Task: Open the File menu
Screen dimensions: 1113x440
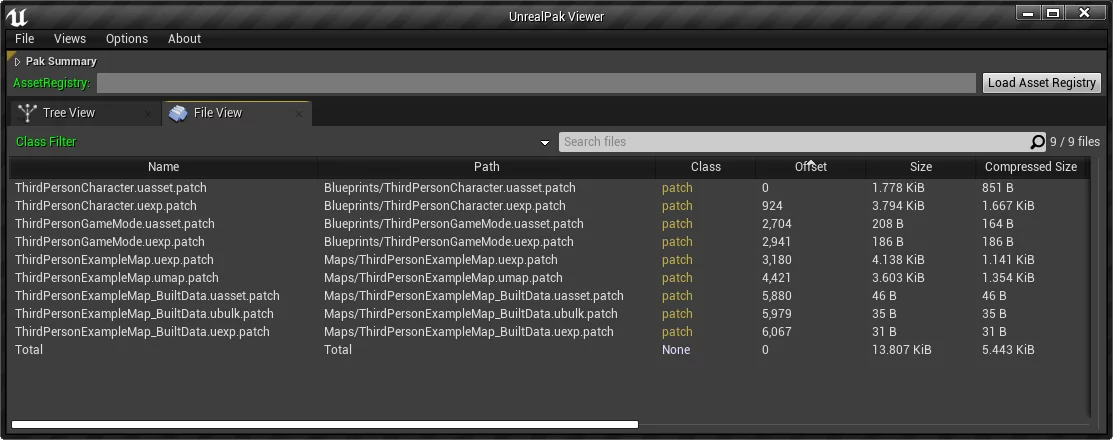Action: pyautogui.click(x=25, y=39)
